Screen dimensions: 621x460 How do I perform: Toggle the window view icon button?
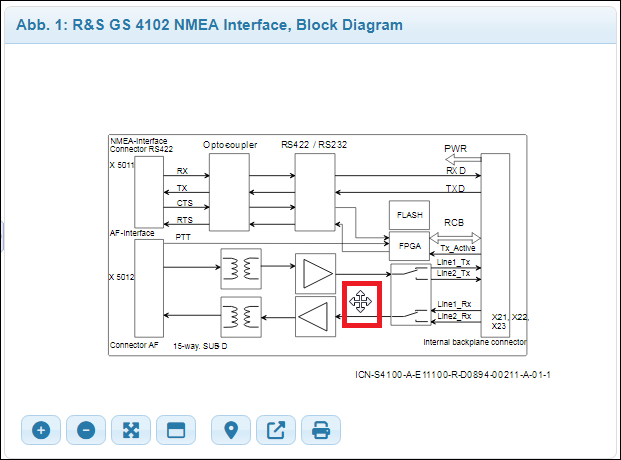176,430
